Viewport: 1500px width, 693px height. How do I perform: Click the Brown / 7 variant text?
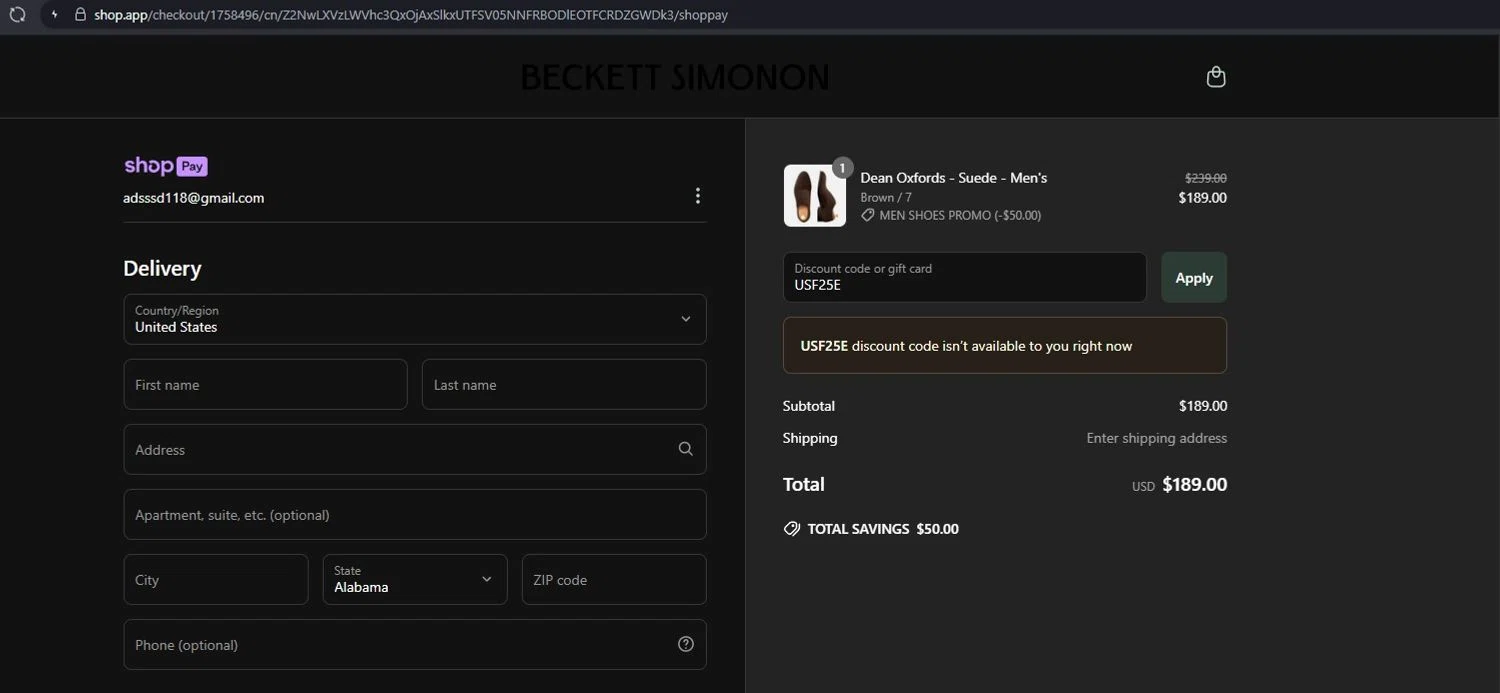(x=886, y=197)
